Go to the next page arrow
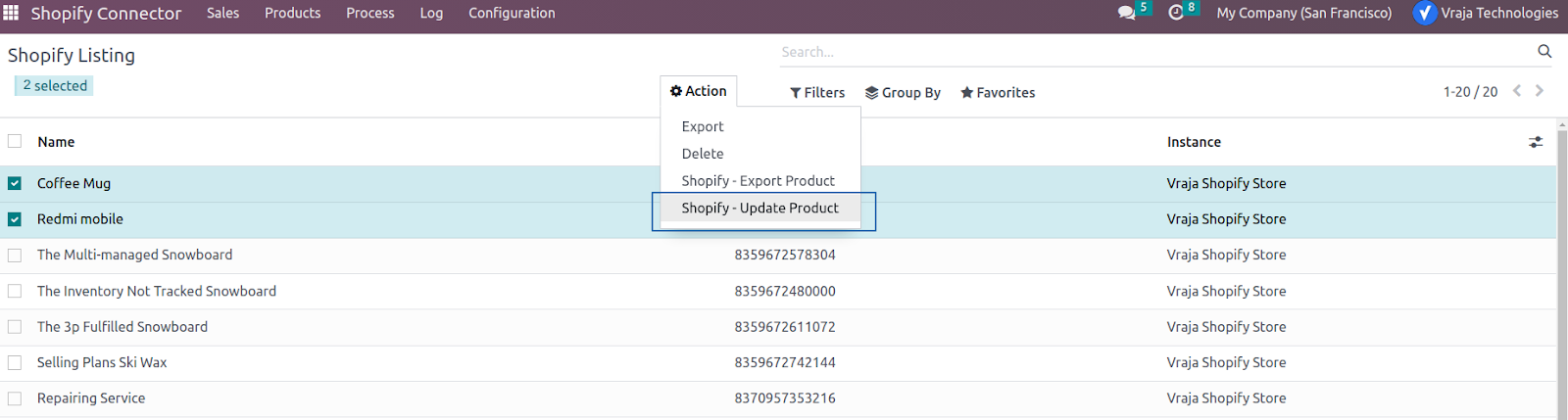Viewport: 1568px width, 420px height. (1540, 90)
